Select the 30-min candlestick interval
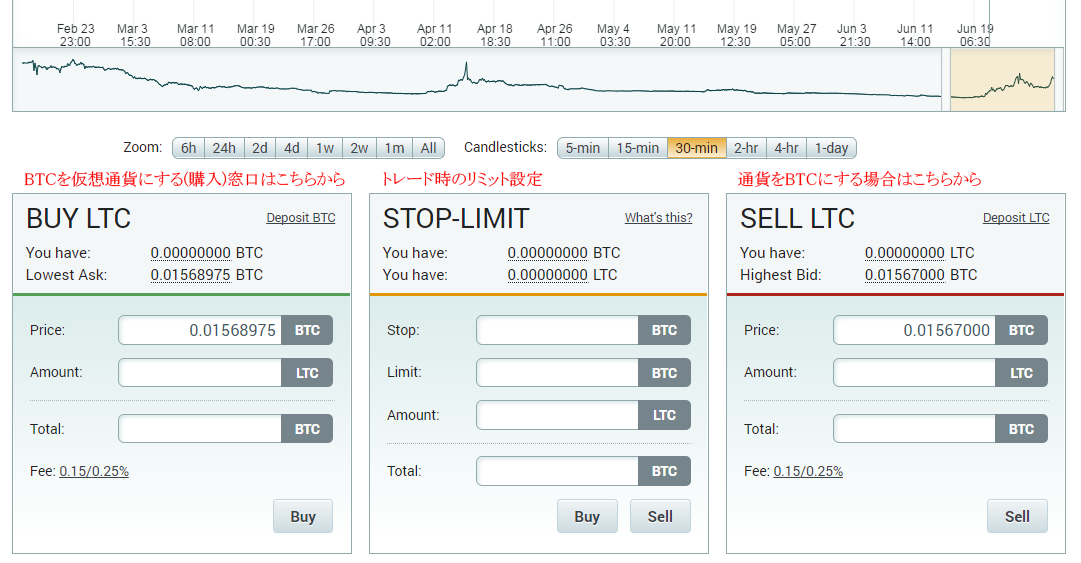 pos(696,148)
